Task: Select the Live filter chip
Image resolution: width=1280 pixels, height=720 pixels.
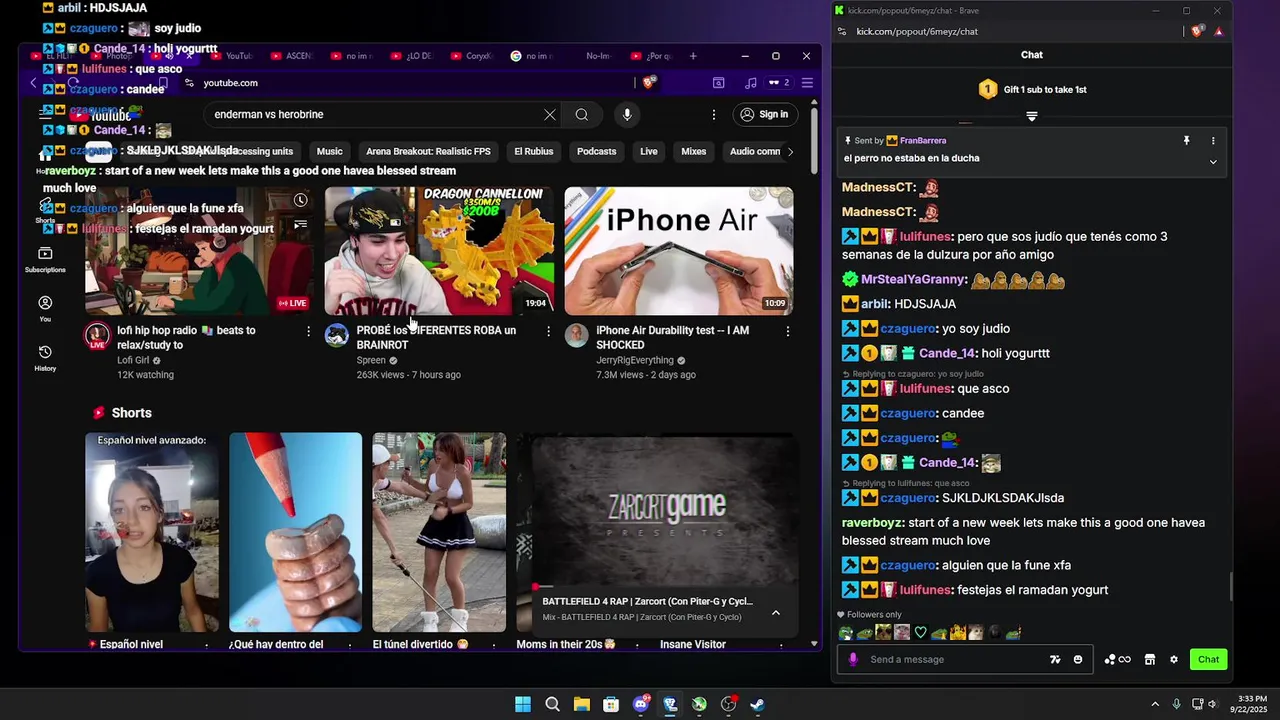Action: [649, 151]
